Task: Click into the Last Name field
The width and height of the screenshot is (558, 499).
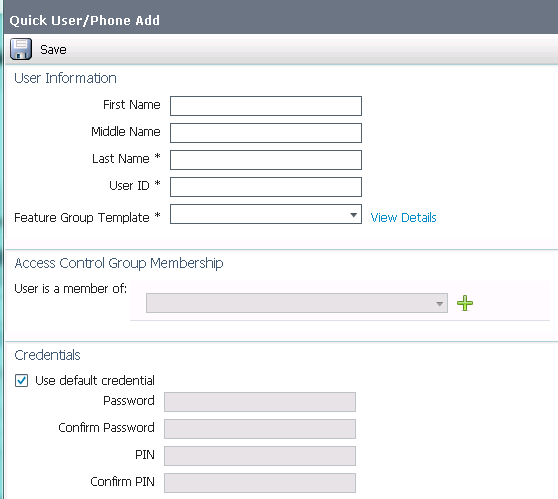Action: (266, 160)
